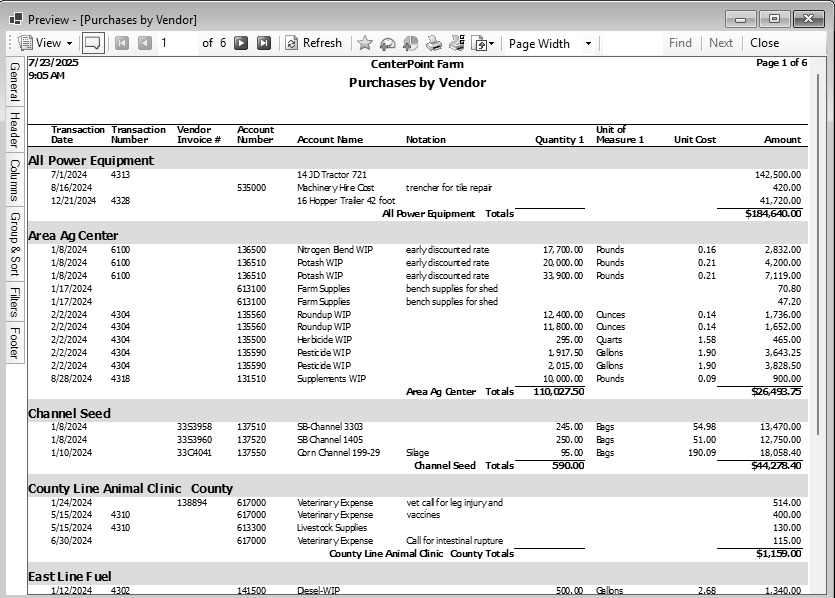The height and width of the screenshot is (598, 835).
Task: Go to the first page of report
Action: click(x=122, y=43)
